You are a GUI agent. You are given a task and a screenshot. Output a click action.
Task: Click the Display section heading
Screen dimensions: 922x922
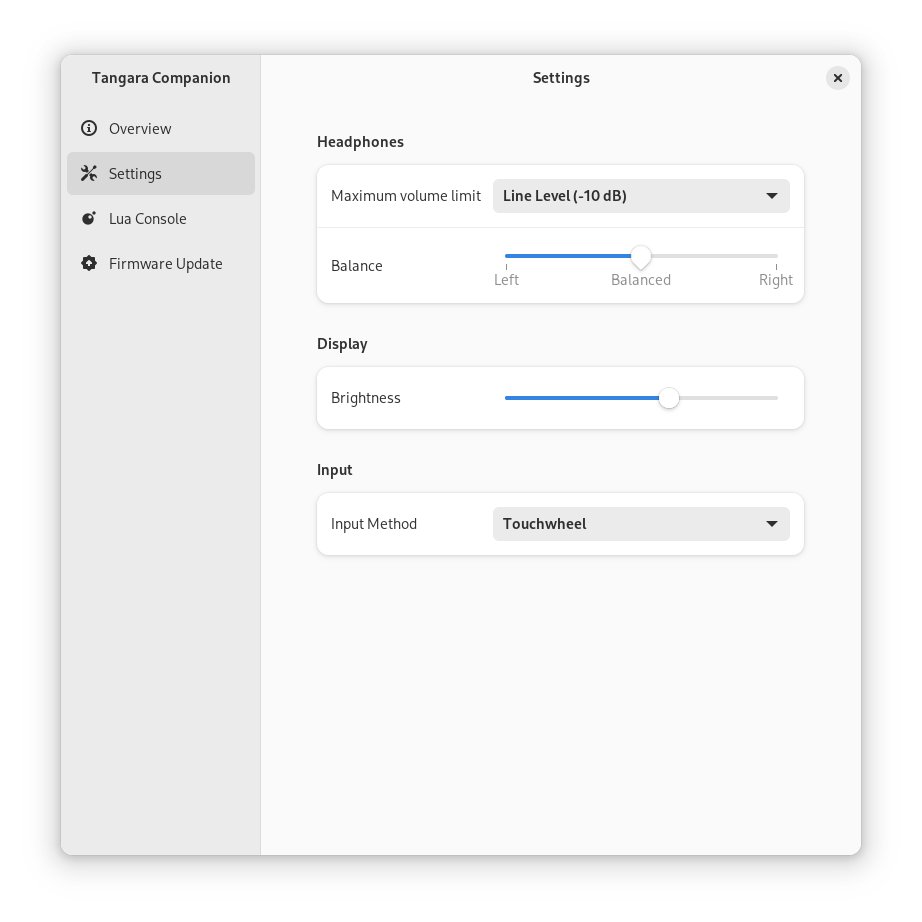click(x=342, y=344)
